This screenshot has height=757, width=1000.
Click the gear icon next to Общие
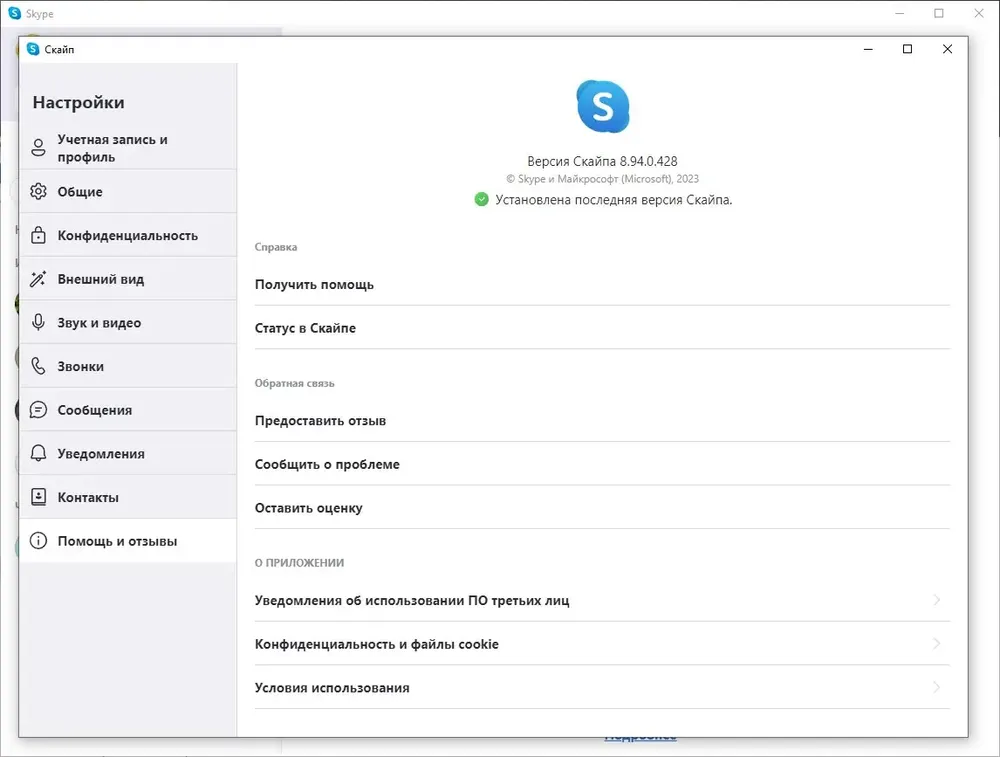click(38, 191)
